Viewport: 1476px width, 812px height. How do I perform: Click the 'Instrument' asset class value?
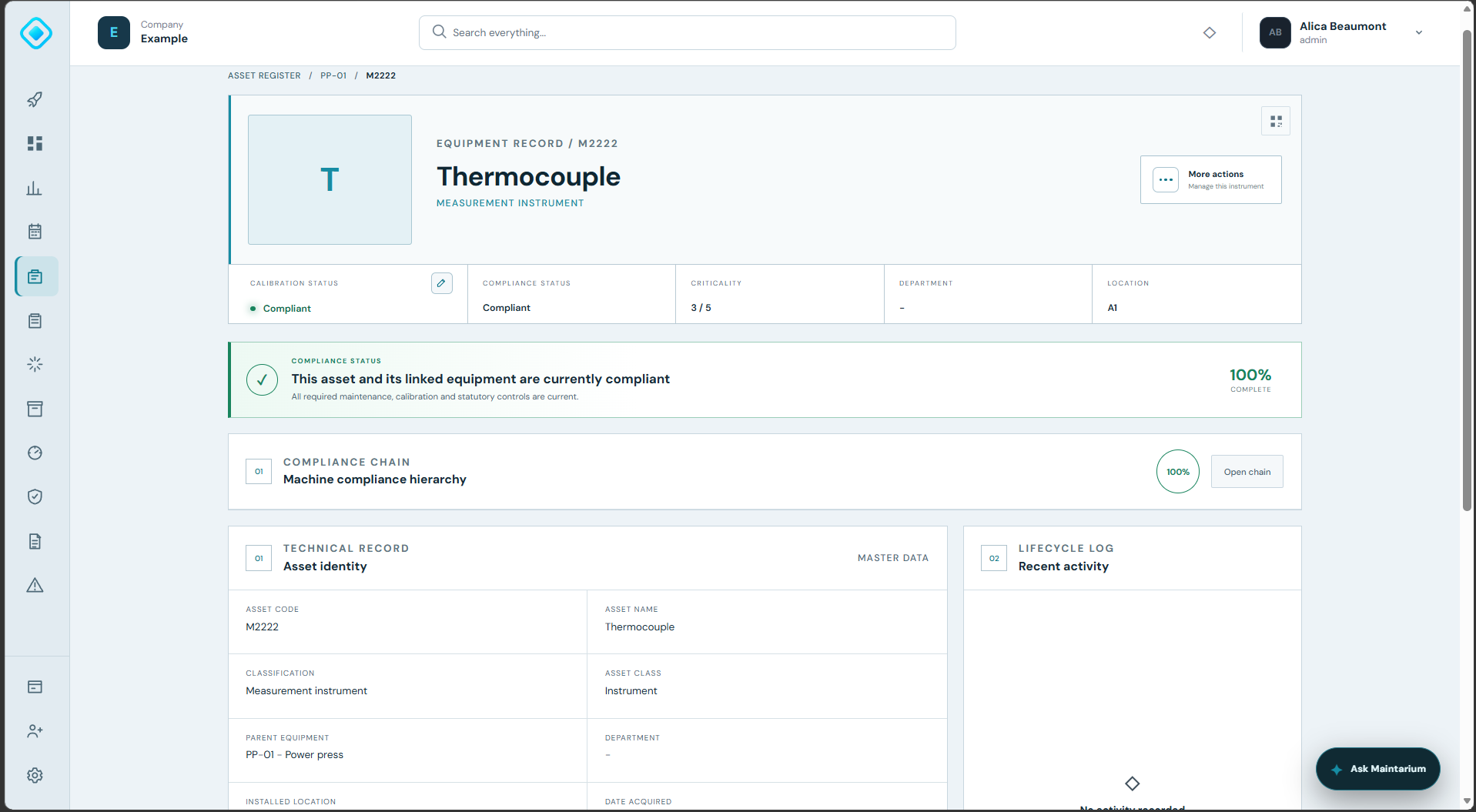631,691
